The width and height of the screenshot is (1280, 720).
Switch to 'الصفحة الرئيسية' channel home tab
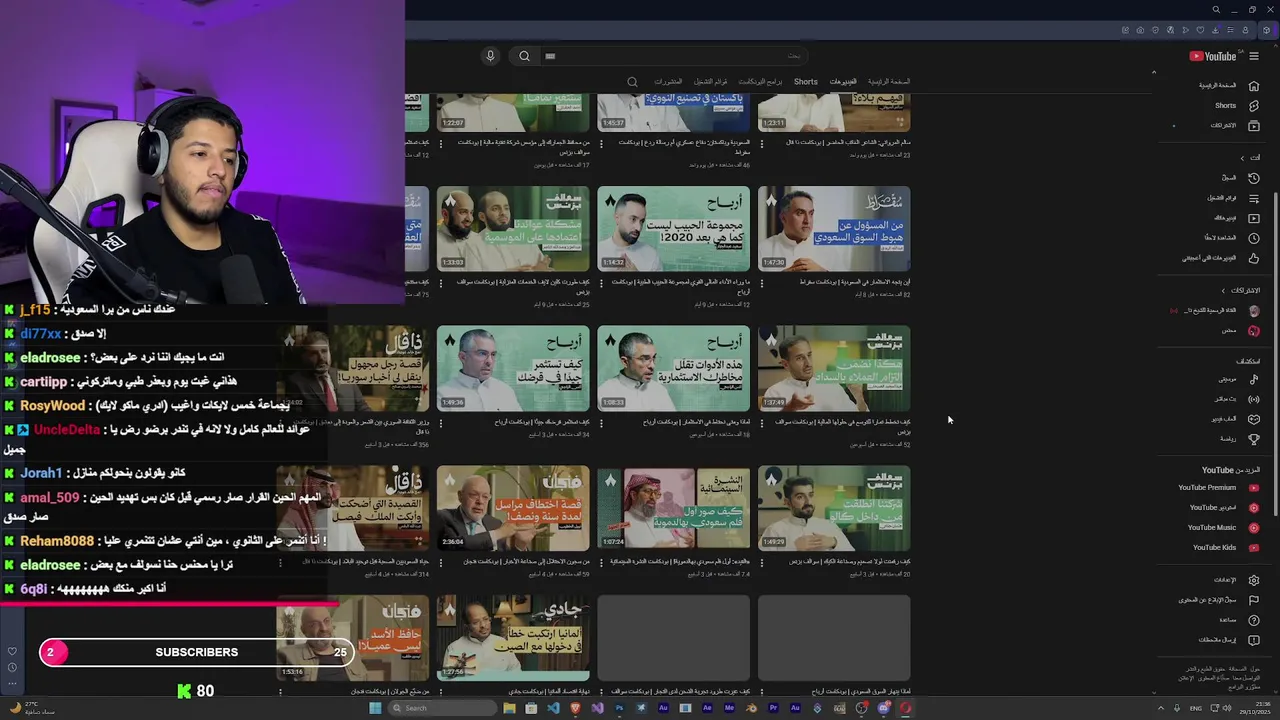coord(889,82)
